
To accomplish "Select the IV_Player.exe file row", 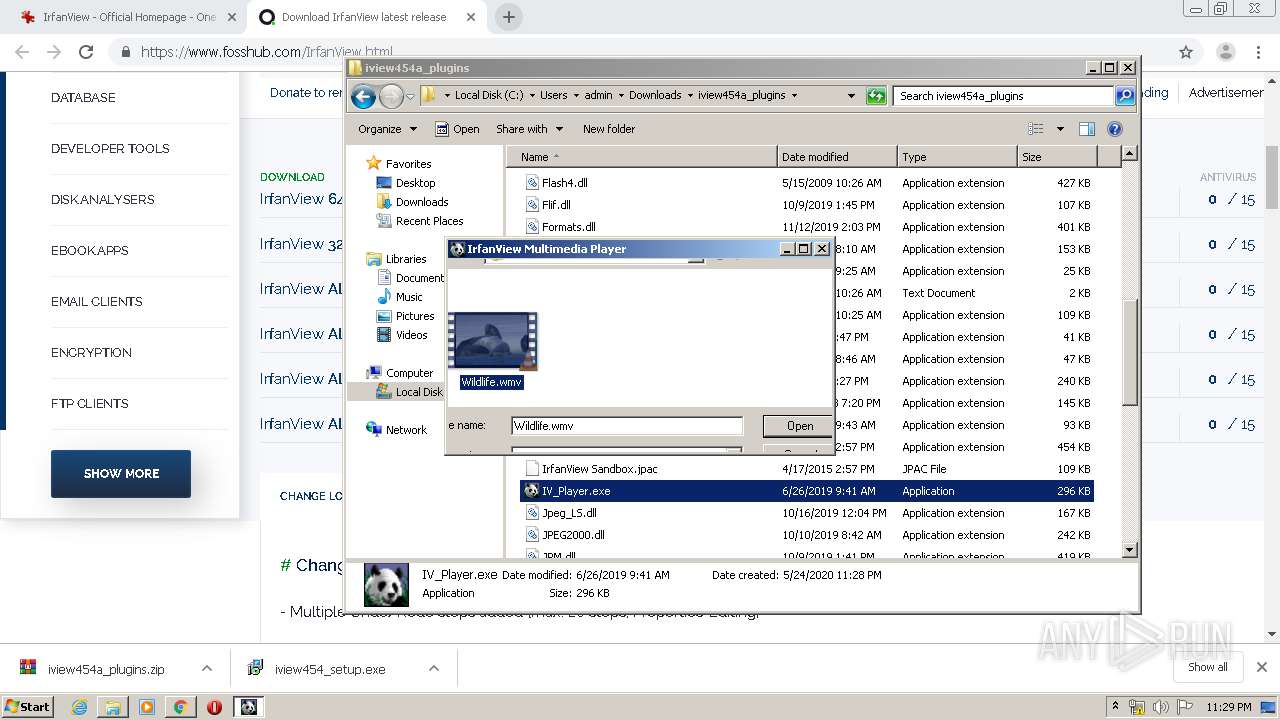I will (x=808, y=491).
